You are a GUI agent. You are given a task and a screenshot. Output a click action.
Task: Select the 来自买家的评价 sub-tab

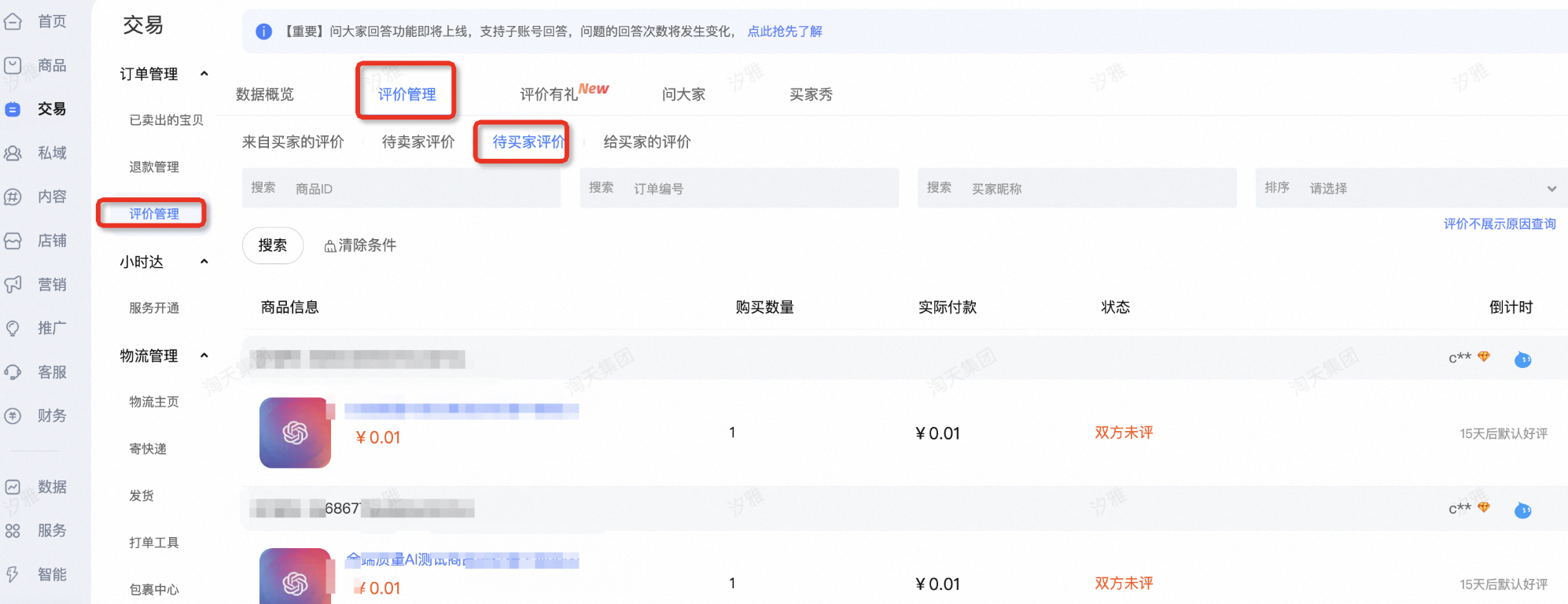point(293,142)
